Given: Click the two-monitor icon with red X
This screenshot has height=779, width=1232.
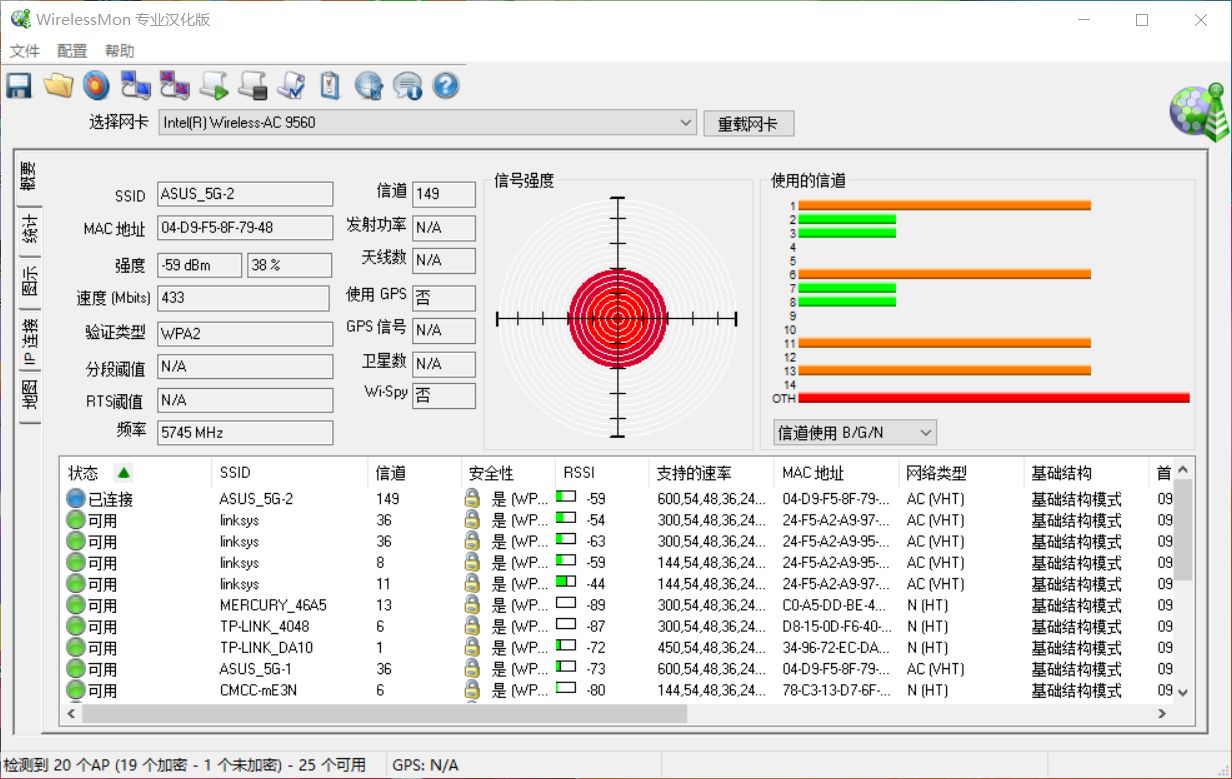Looking at the screenshot, I should point(174,86).
